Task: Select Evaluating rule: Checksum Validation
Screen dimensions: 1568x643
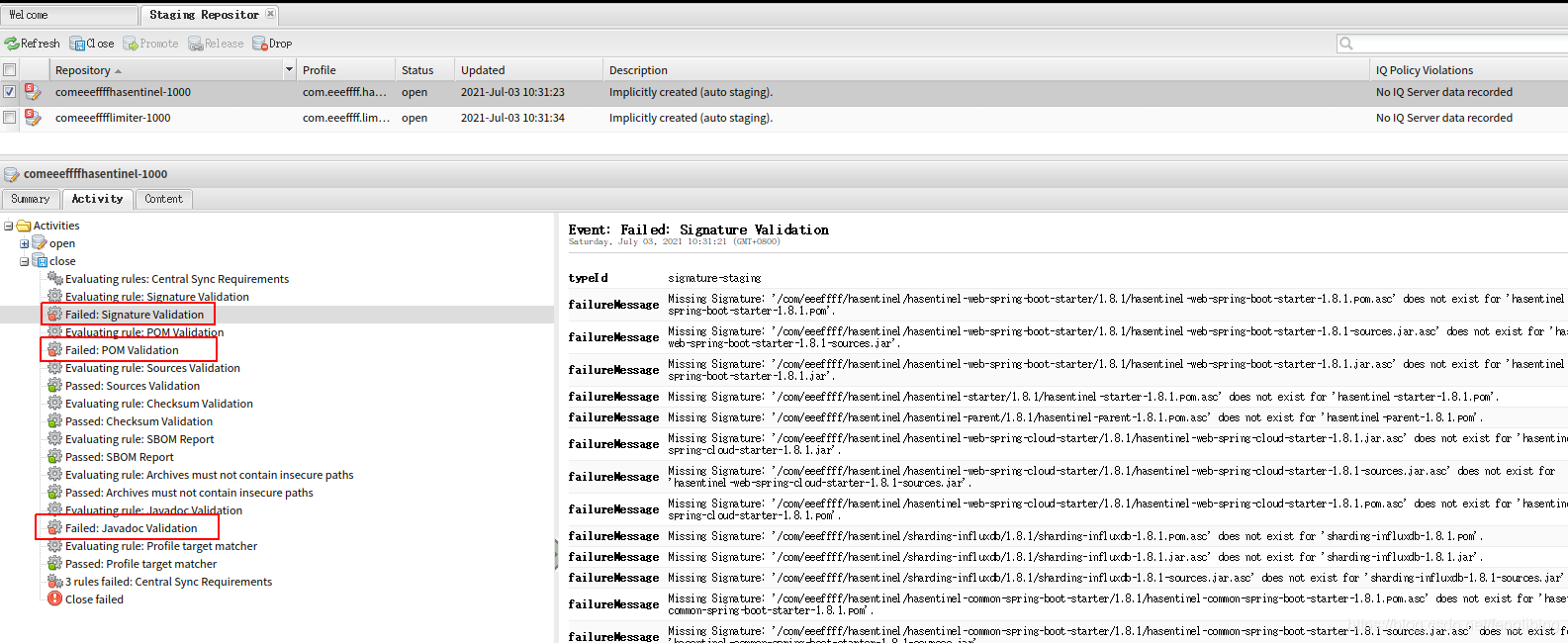Action: coord(159,404)
